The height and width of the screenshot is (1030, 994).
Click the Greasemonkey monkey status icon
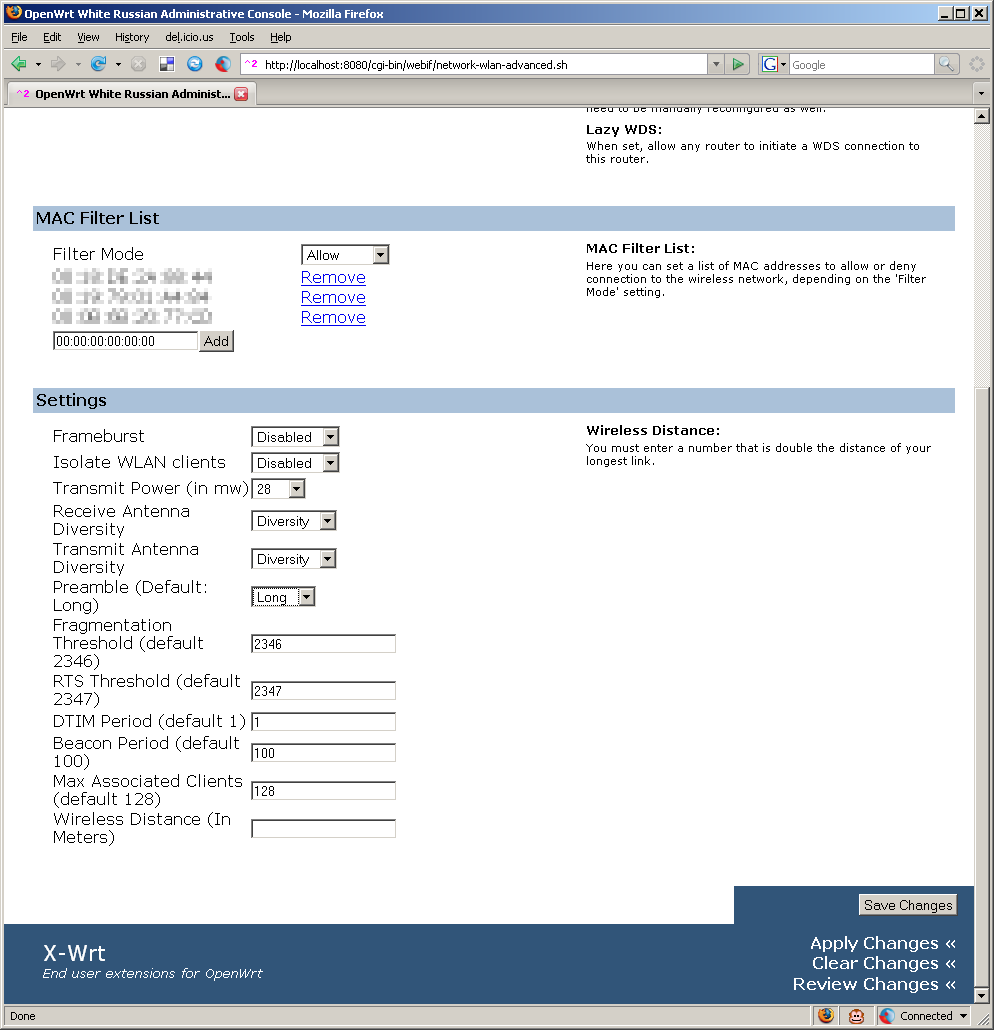(x=856, y=1016)
